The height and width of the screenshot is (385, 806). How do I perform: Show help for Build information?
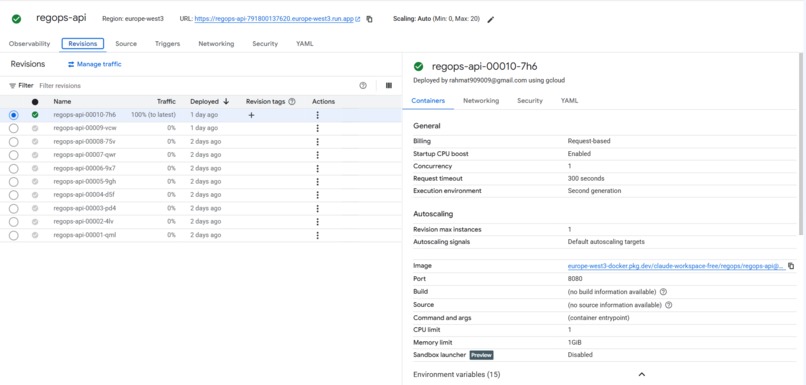(x=663, y=292)
